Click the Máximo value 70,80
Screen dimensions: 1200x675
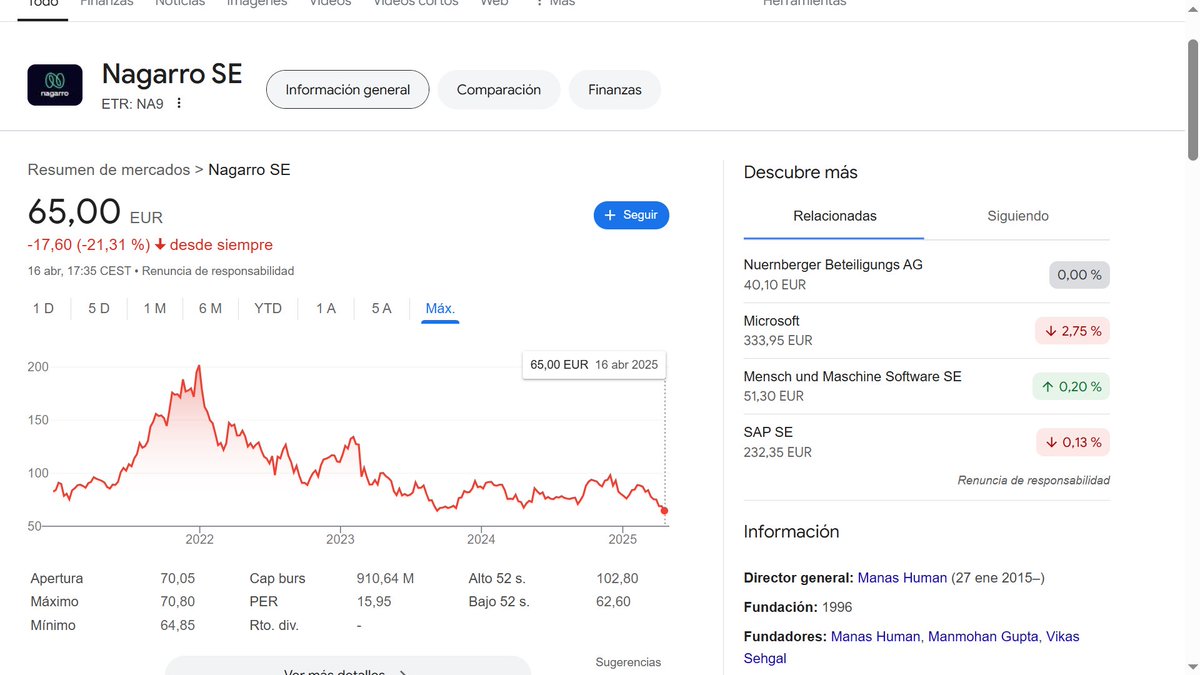click(177, 602)
